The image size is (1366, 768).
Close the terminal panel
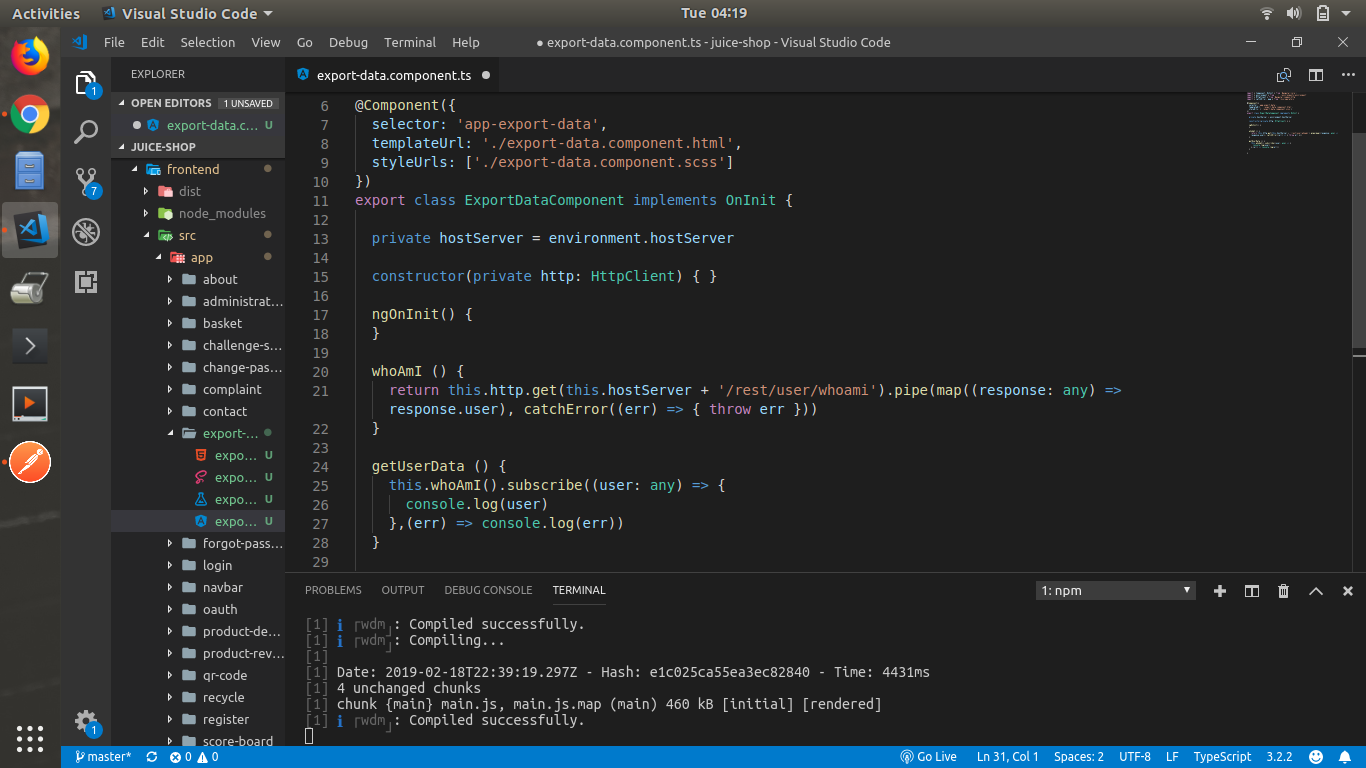coord(1347,591)
